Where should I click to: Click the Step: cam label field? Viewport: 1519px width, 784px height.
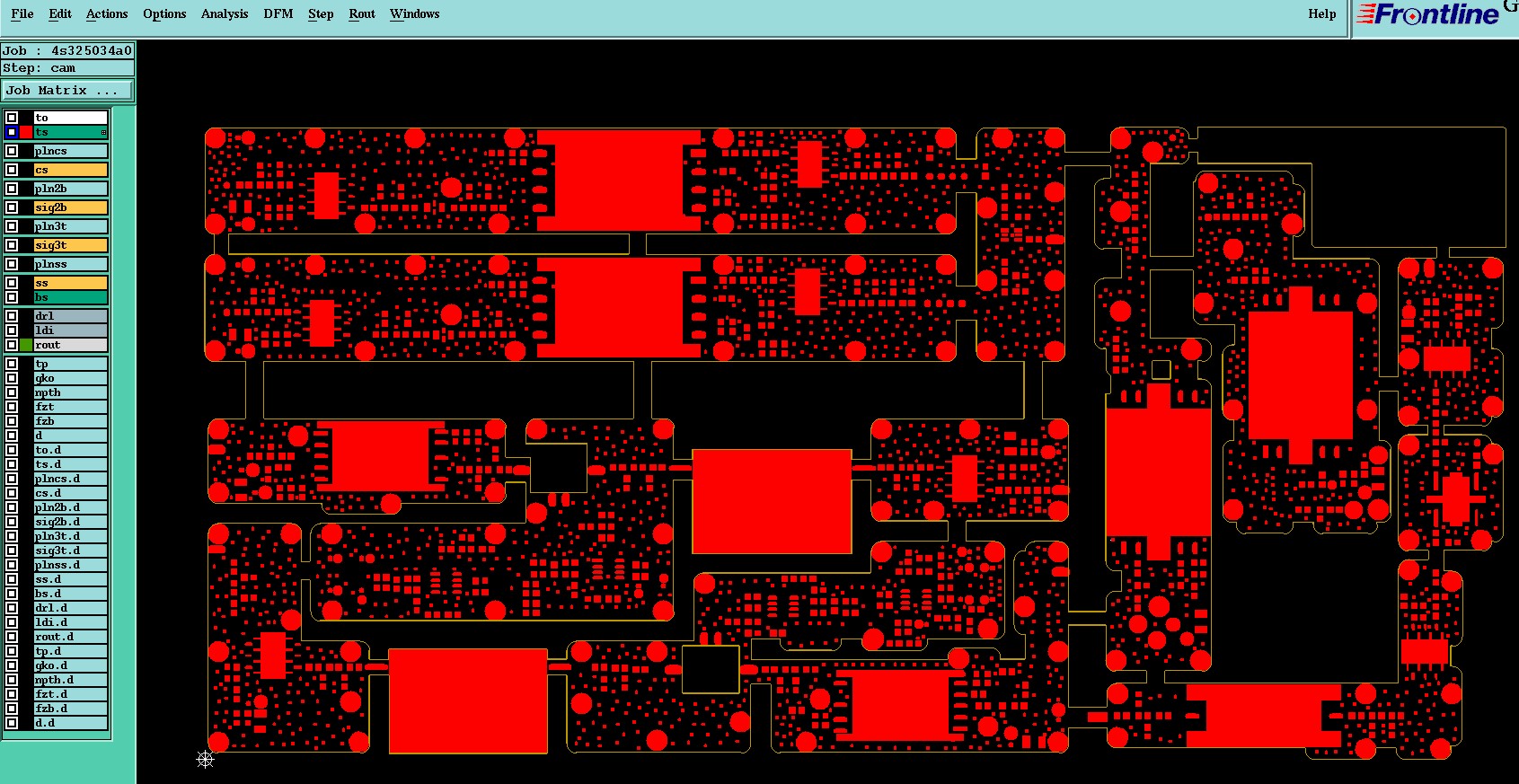click(67, 68)
